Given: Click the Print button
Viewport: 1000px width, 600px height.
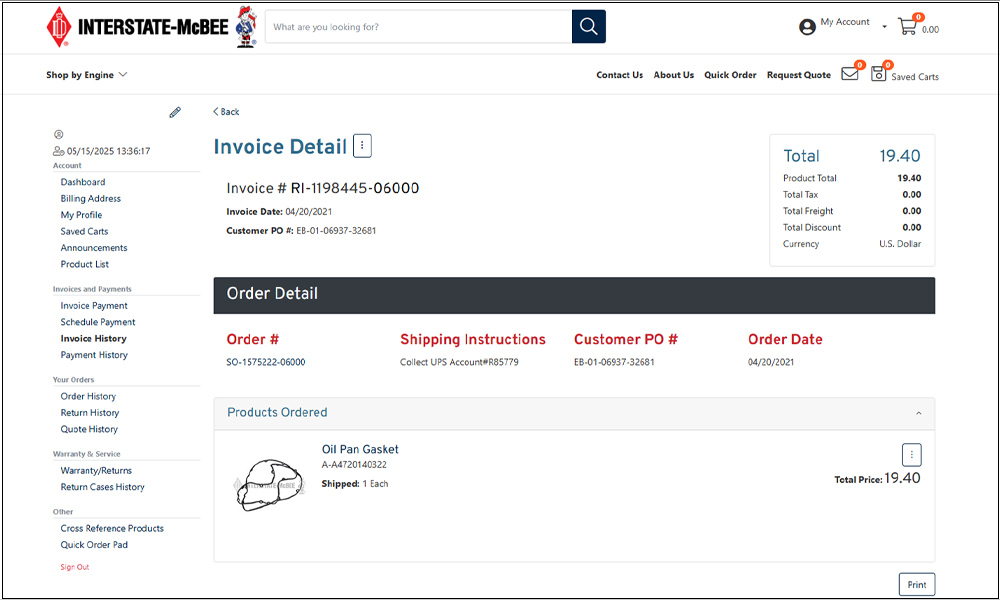Looking at the screenshot, I should point(917,585).
